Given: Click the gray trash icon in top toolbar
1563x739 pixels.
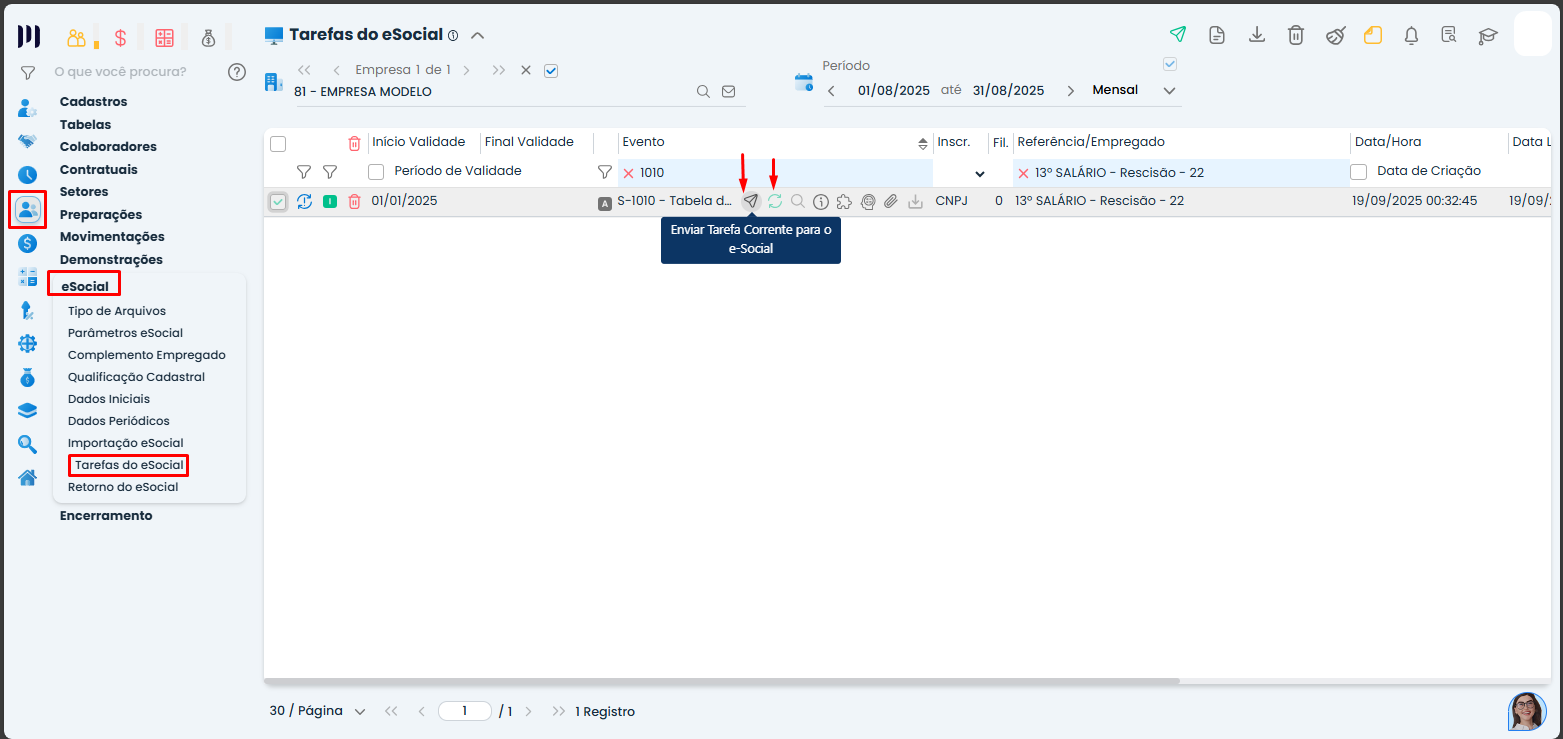Looking at the screenshot, I should click(x=1295, y=35).
